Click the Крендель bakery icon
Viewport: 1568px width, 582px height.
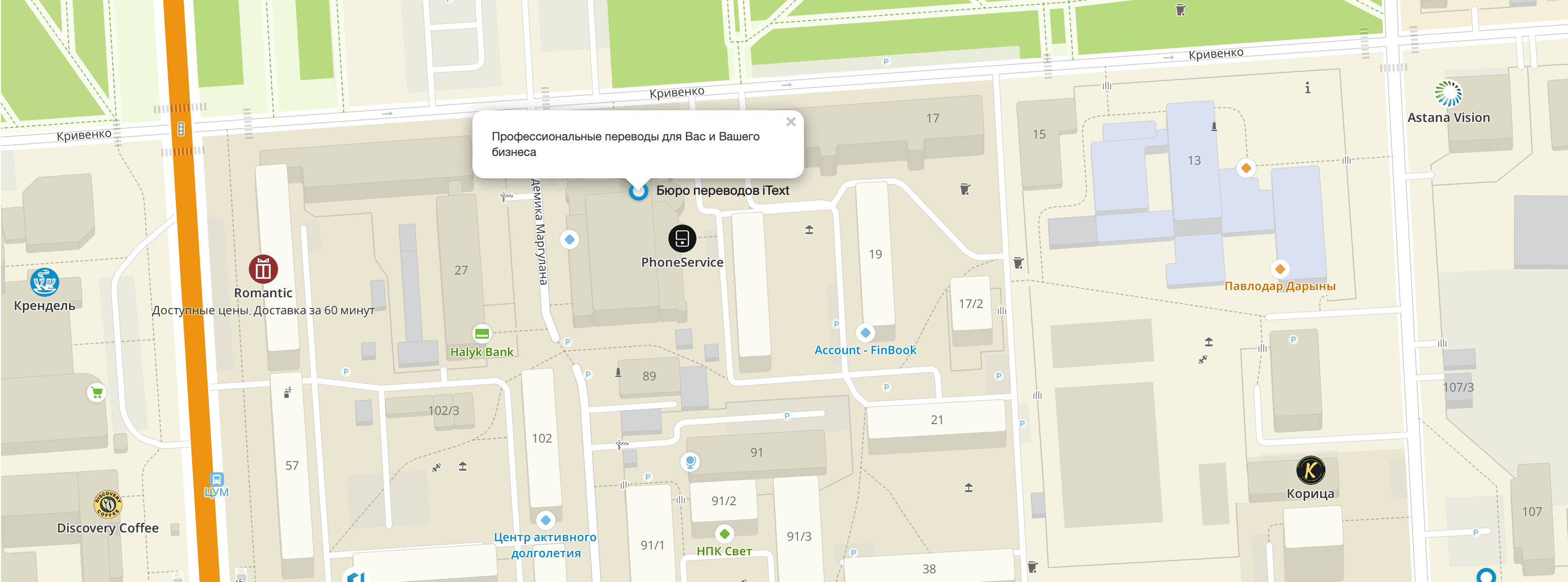coord(44,282)
